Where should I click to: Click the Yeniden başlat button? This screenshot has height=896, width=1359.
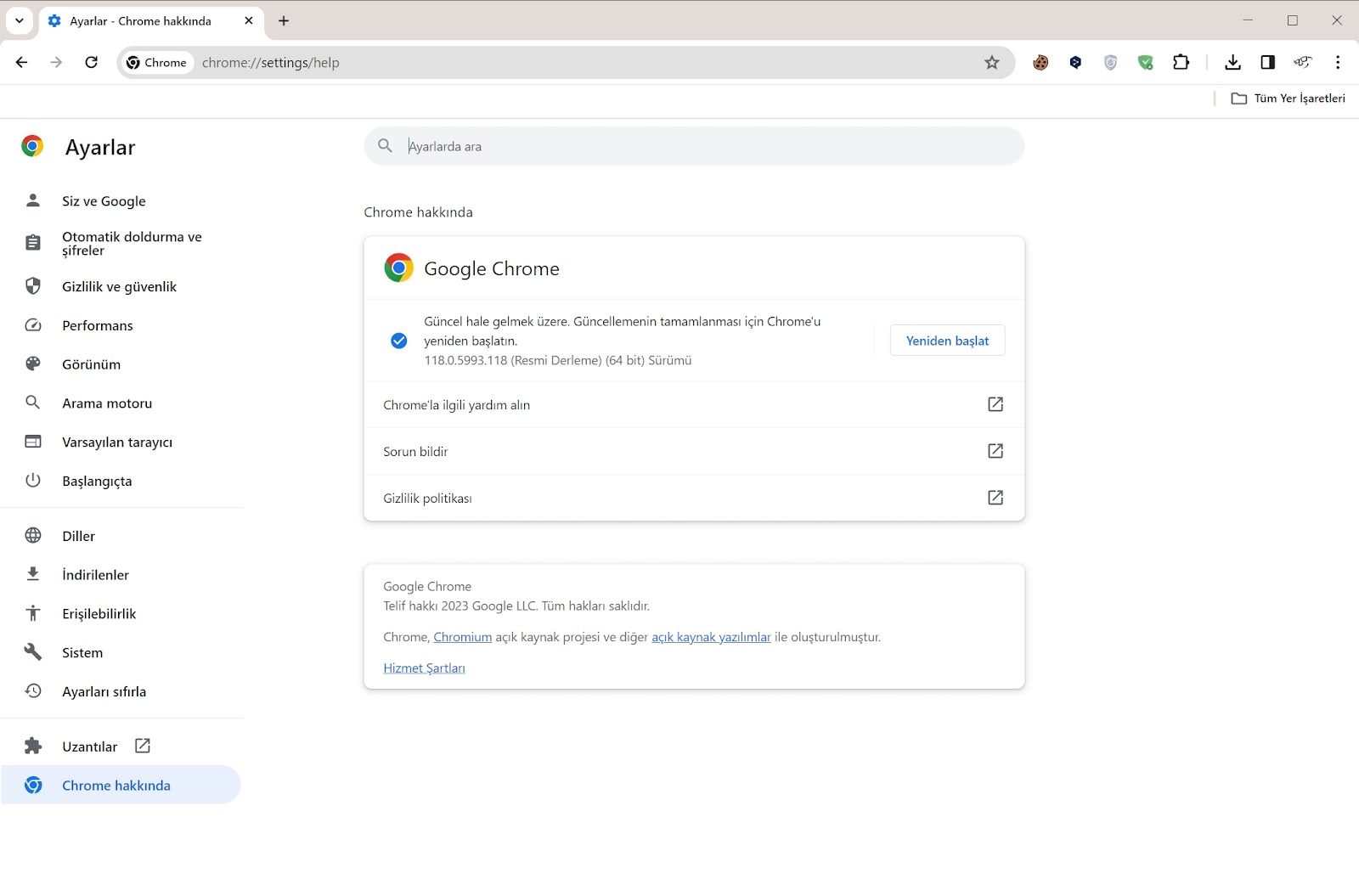coord(947,341)
